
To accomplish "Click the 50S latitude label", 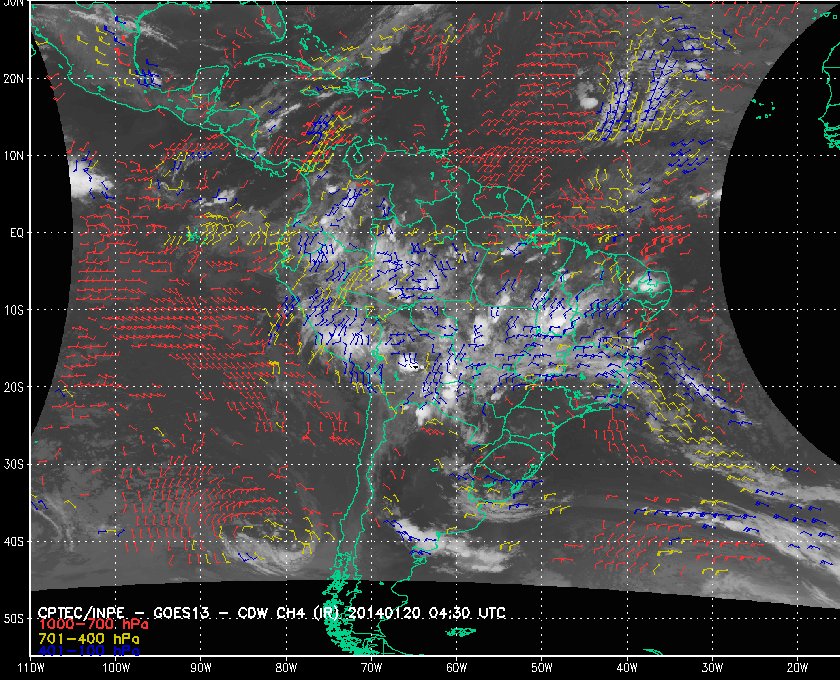I will click(13, 619).
